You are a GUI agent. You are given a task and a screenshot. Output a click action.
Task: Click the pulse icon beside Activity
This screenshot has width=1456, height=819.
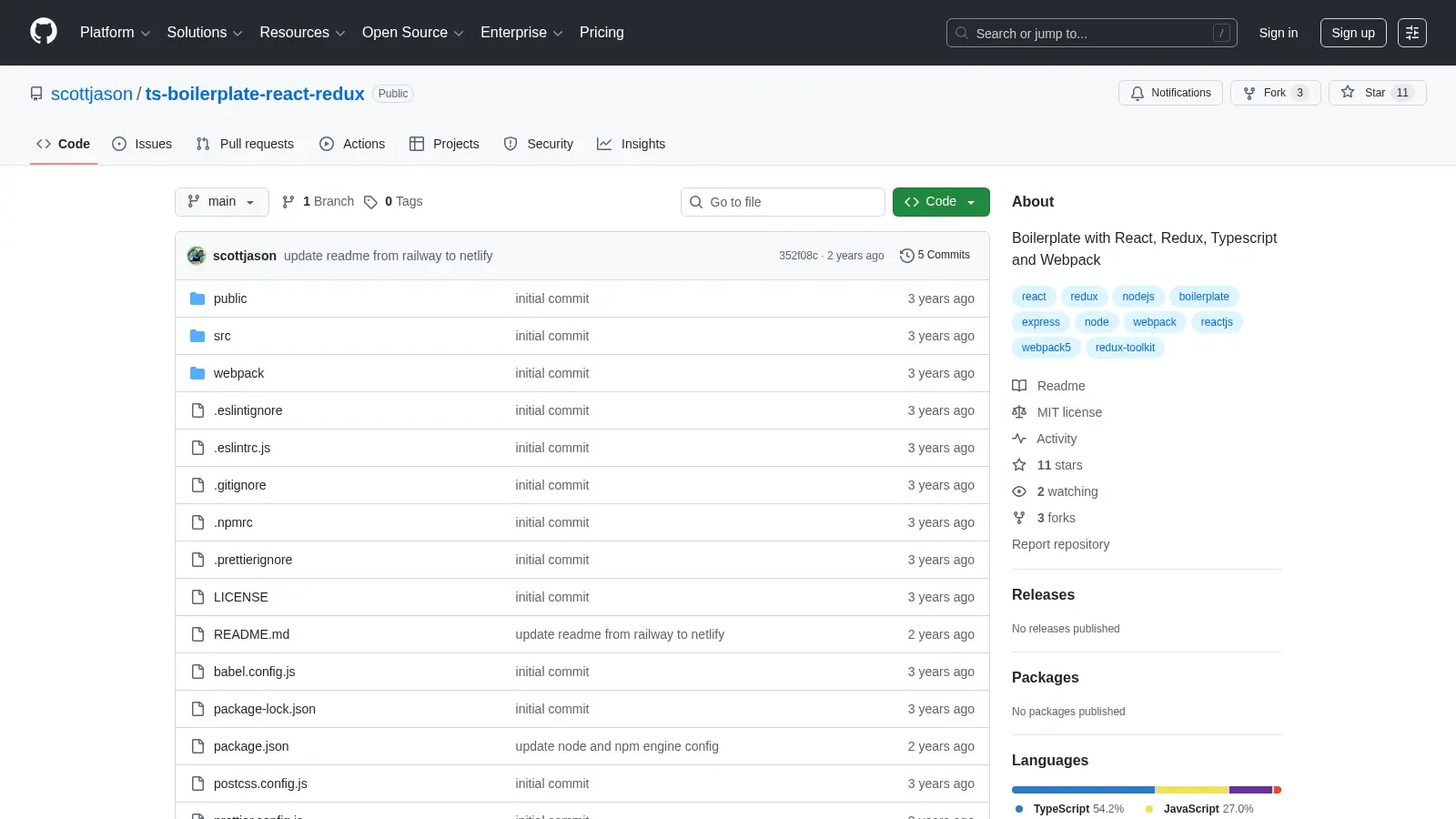1019,439
